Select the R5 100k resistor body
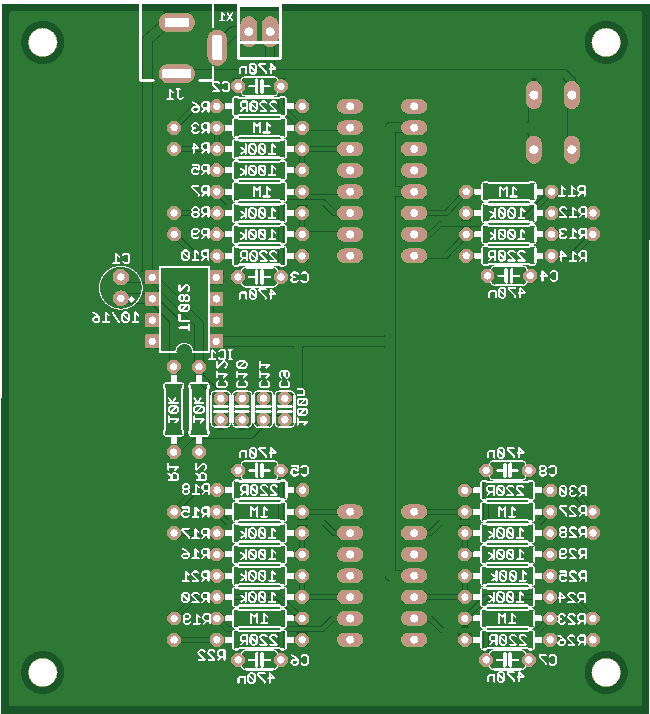Viewport: 650px width, 714px height. tap(259, 170)
